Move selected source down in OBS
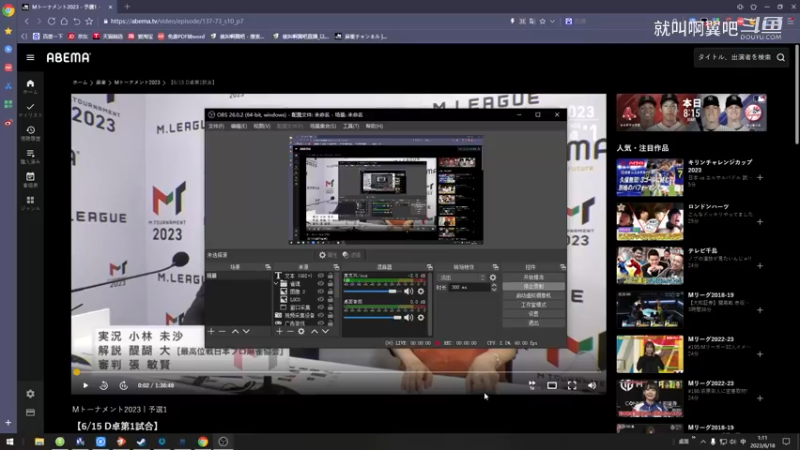This screenshot has width=800, height=450. click(325, 331)
